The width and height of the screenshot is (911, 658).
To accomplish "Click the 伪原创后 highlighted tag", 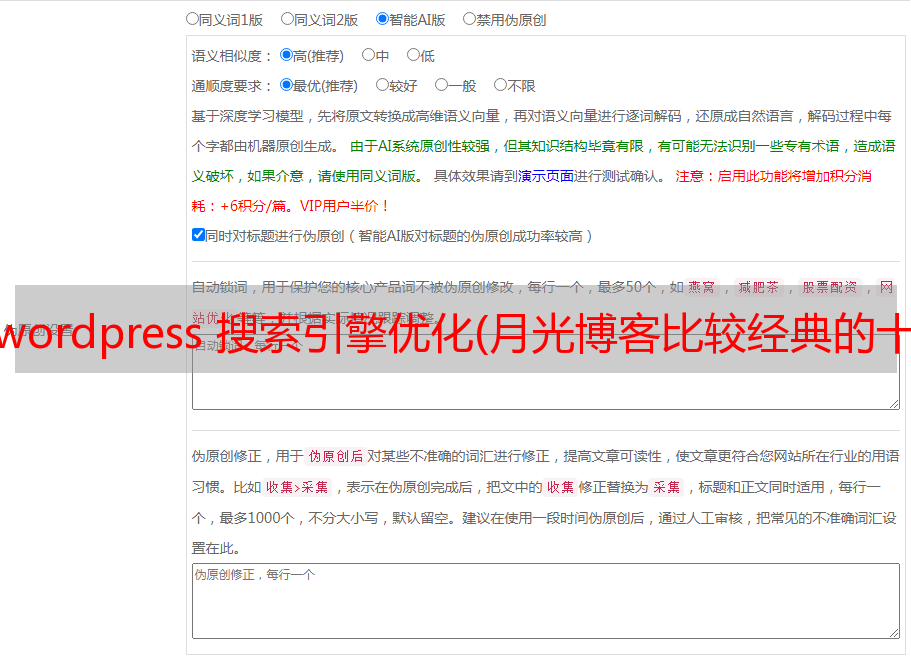I will [x=336, y=456].
